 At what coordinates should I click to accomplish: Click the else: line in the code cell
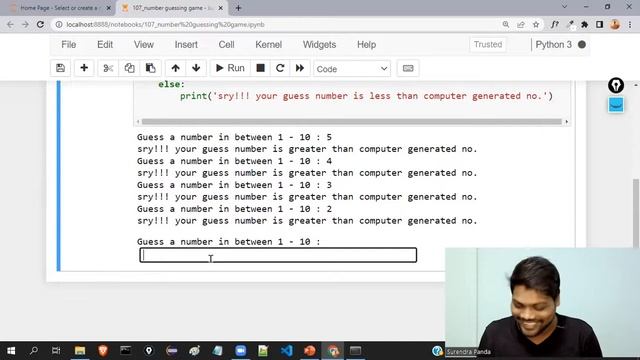[x=171, y=84]
